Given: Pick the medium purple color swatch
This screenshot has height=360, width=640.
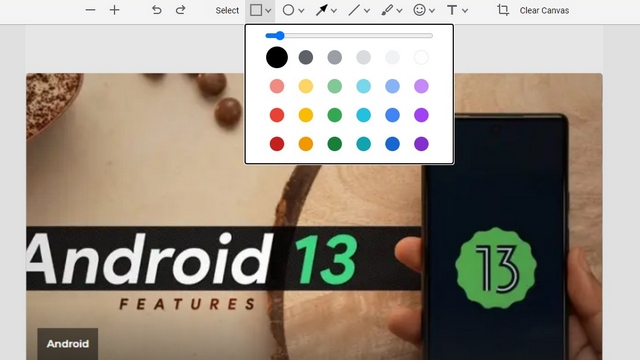Looking at the screenshot, I should [x=421, y=115].
